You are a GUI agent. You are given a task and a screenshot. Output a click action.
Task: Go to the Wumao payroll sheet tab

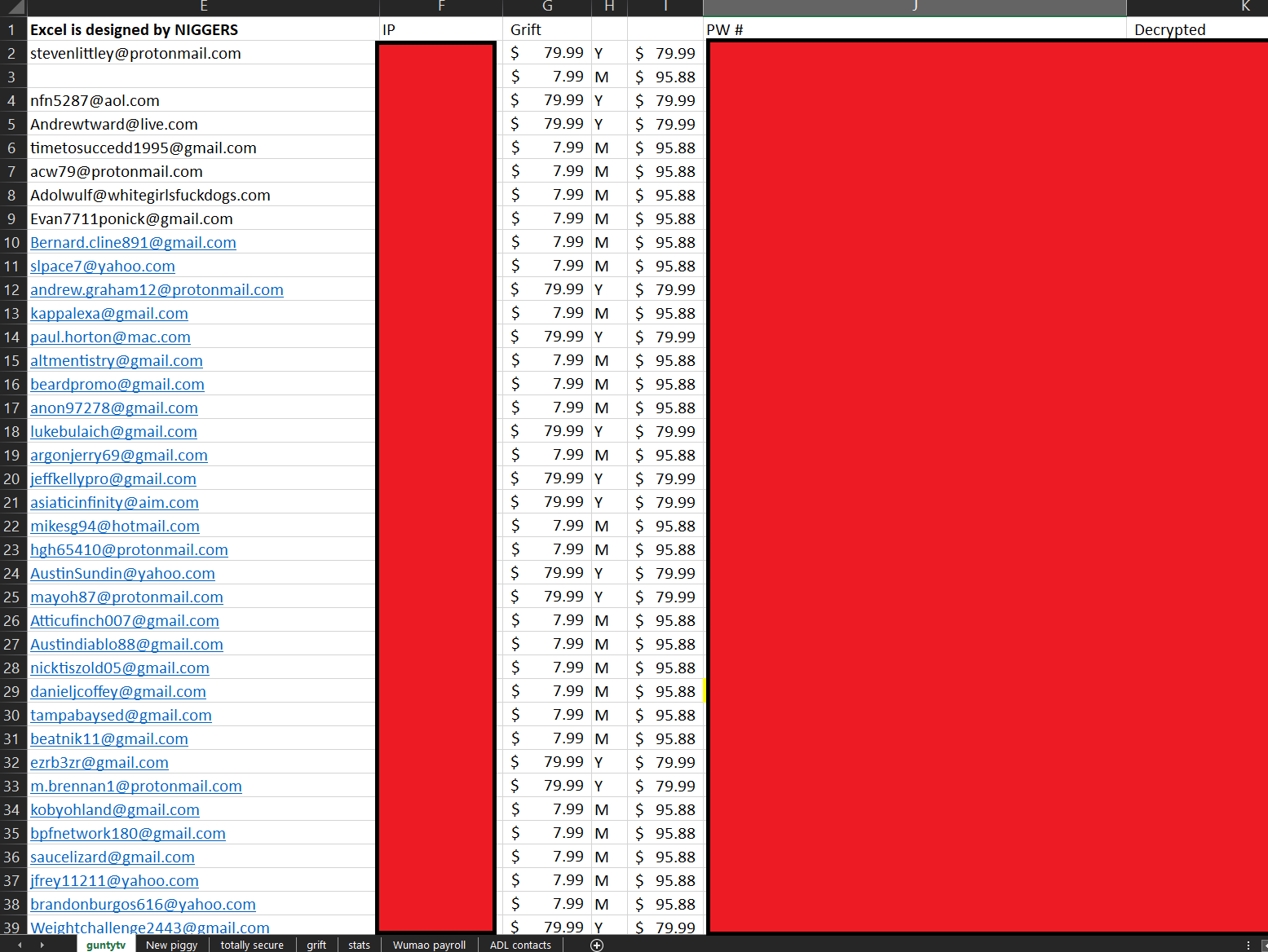click(x=429, y=945)
